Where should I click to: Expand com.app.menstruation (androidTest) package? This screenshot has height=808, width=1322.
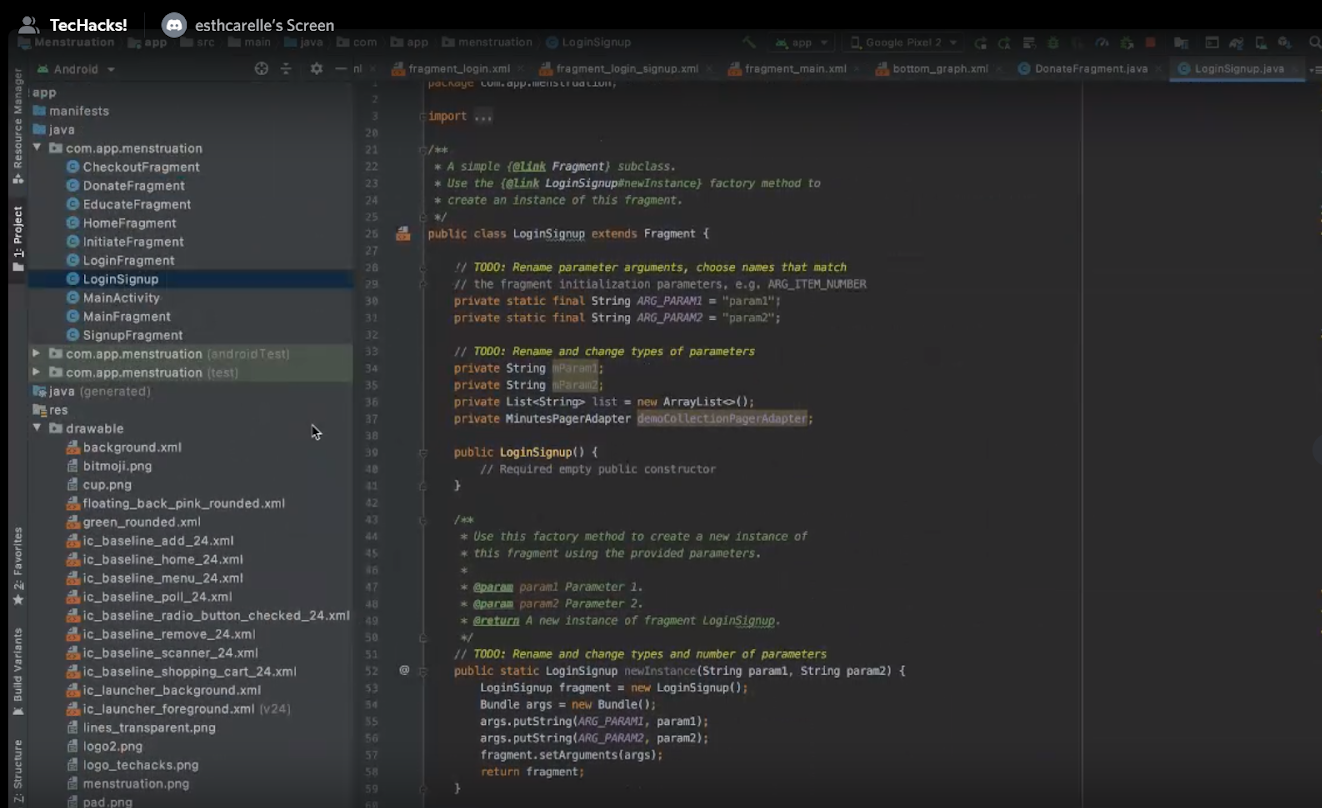pos(37,354)
